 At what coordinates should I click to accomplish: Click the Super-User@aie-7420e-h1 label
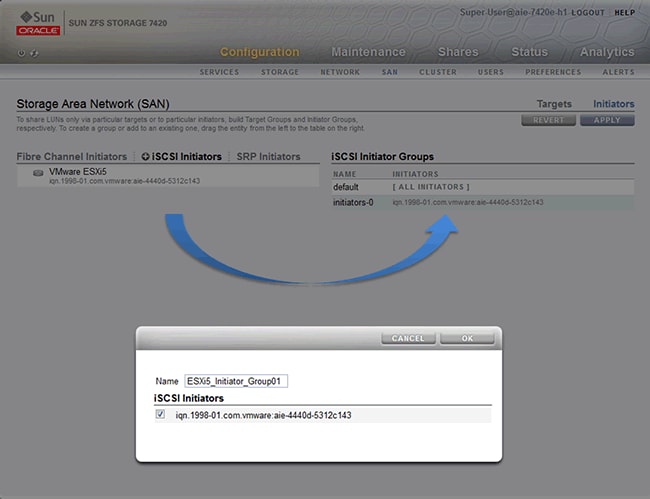coord(513,12)
